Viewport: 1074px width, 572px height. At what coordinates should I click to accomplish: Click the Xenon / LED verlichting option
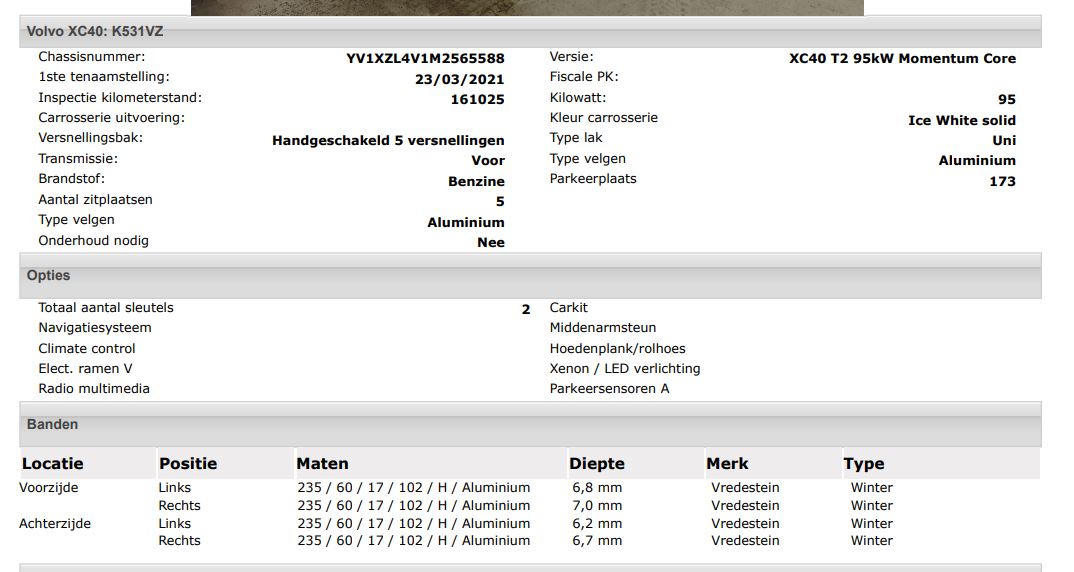[624, 368]
